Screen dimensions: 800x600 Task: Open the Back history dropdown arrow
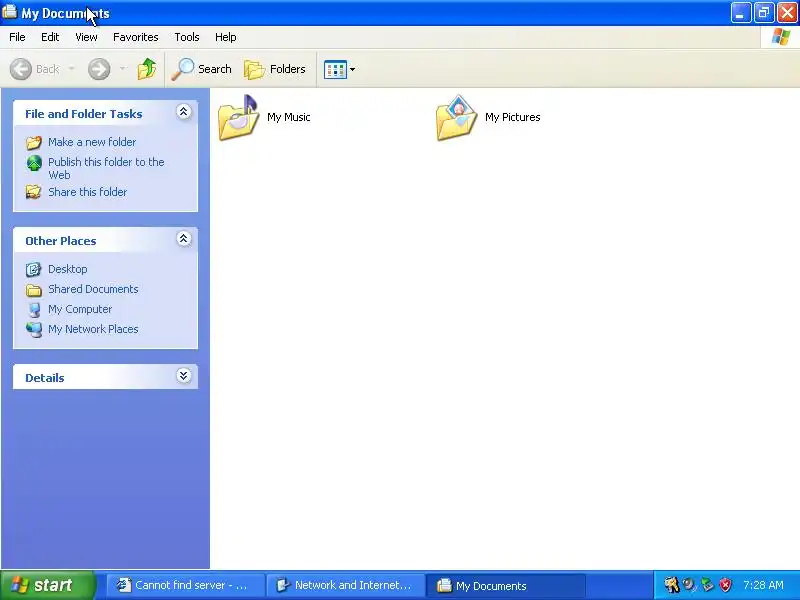point(72,69)
